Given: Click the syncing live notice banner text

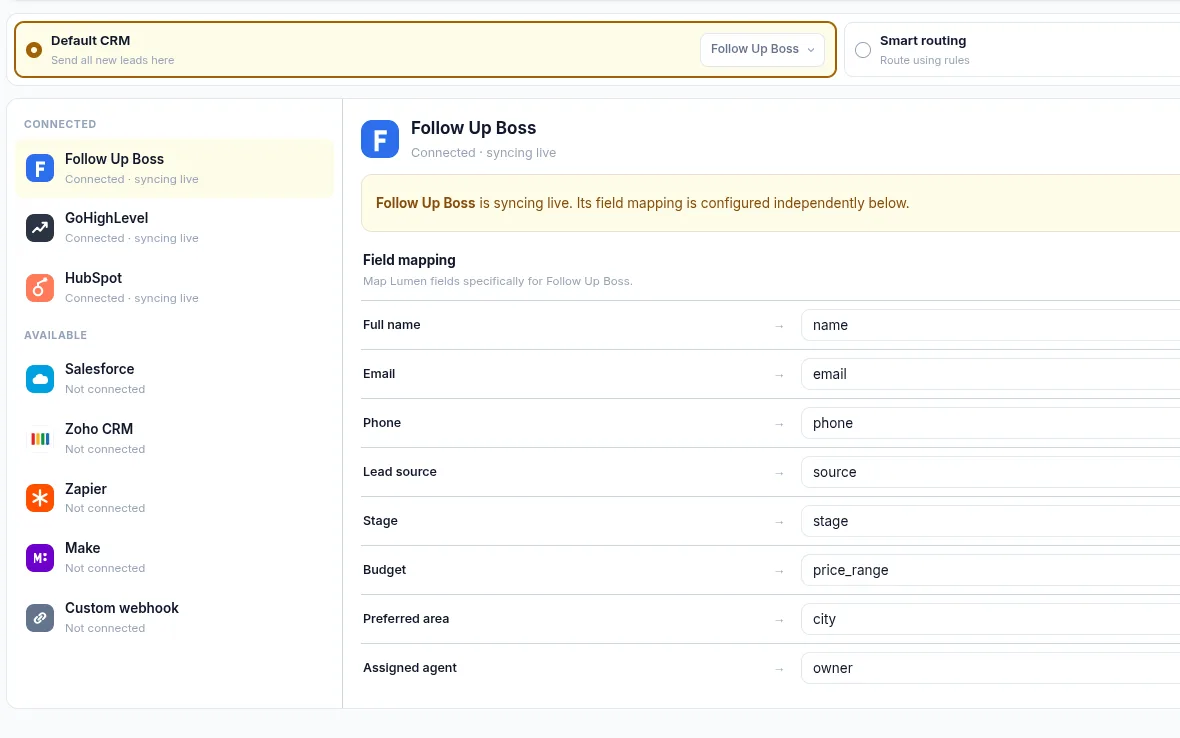Looking at the screenshot, I should (x=642, y=203).
